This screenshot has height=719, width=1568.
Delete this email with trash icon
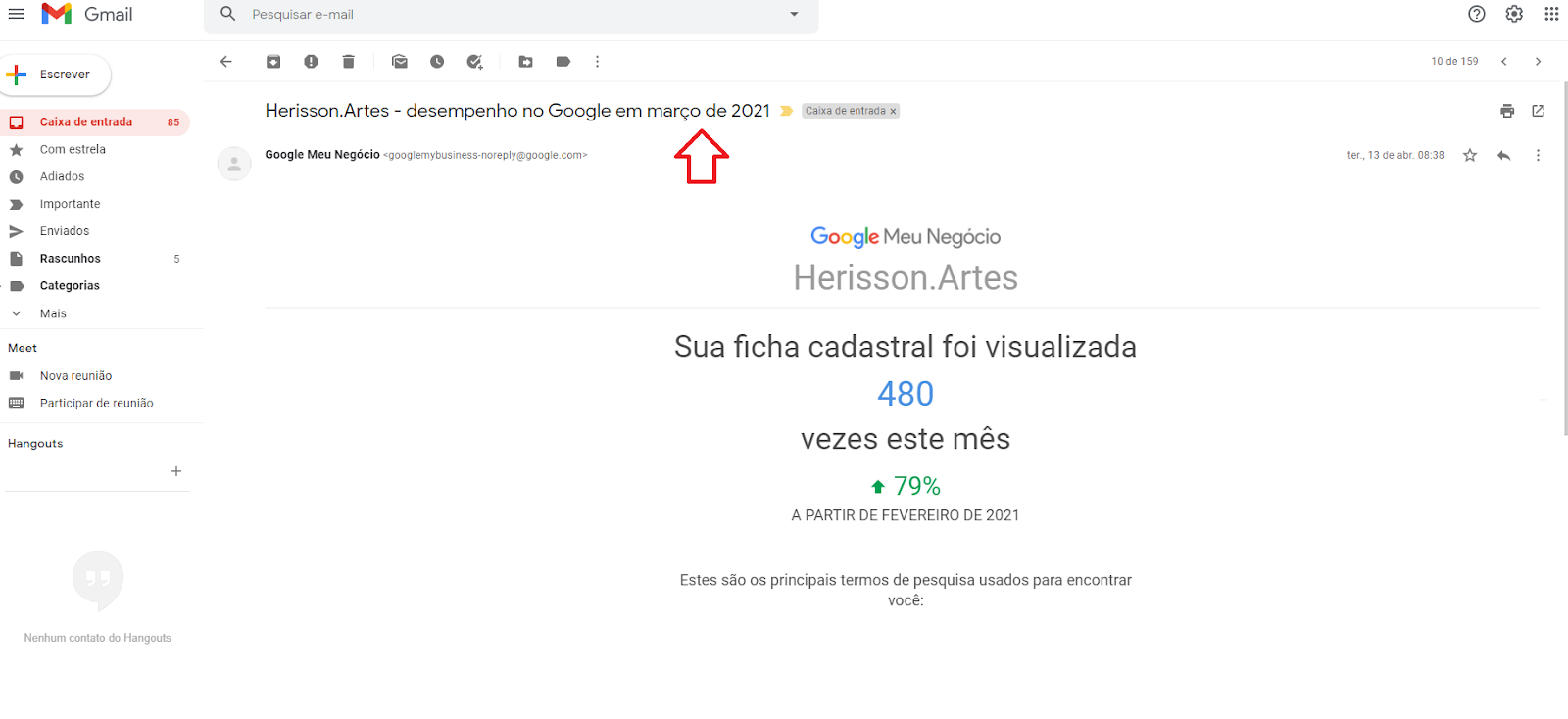click(348, 61)
